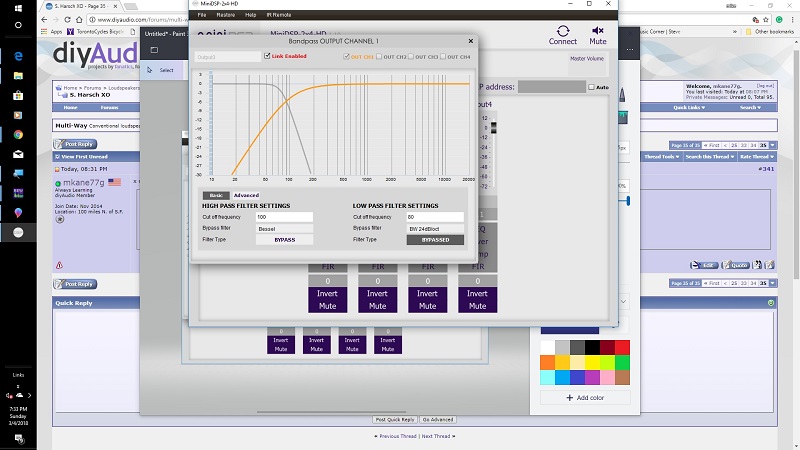Open the Rate Thread dropdown
The width and height of the screenshot is (800, 450).
point(757,157)
